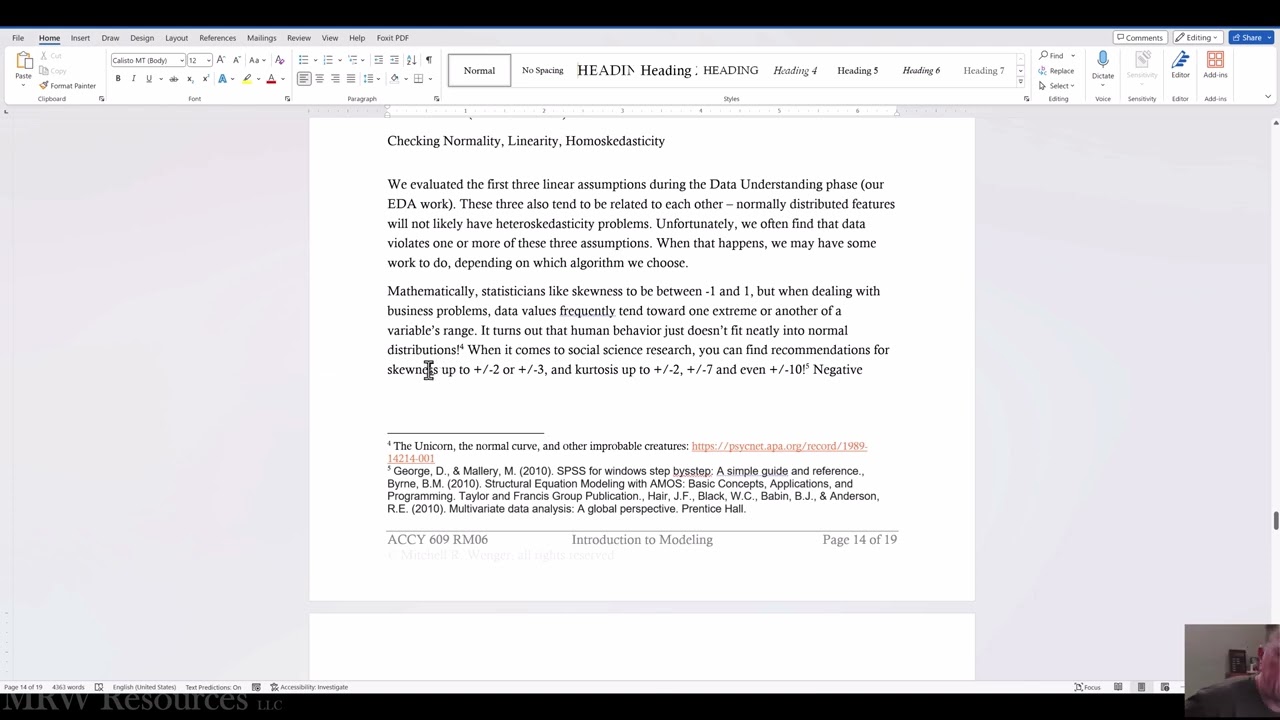The height and width of the screenshot is (720, 1280).
Task: Open the Styles pane launcher
Action: tap(1026, 99)
